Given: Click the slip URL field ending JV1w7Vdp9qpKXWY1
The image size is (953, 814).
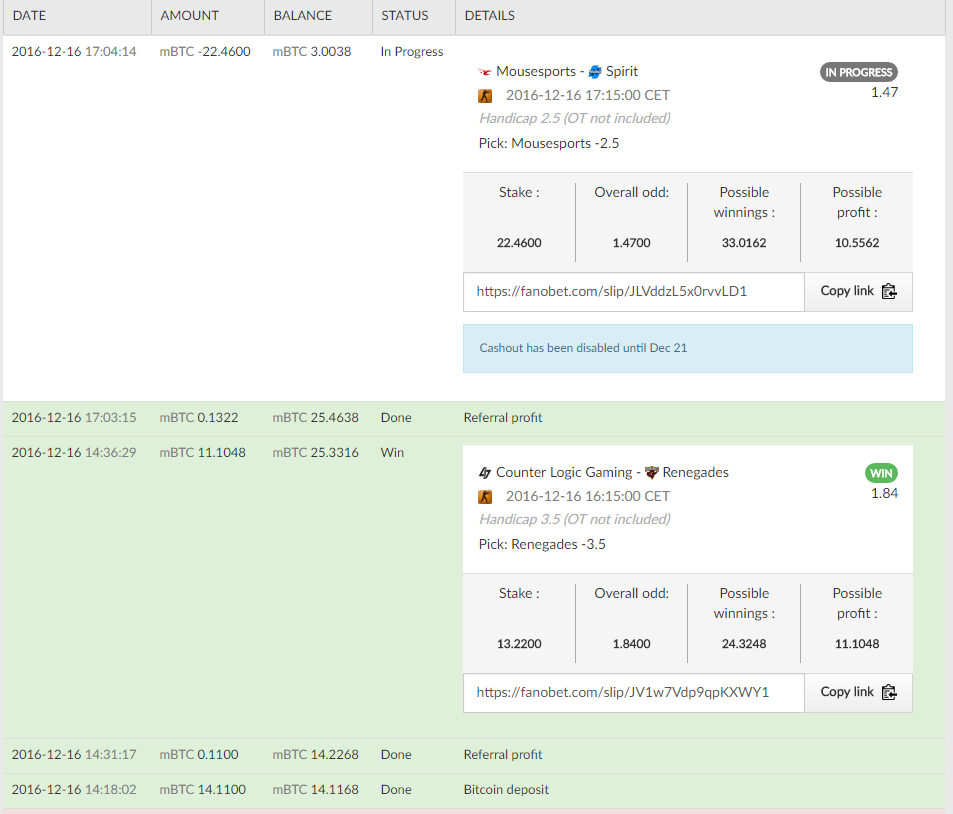Looking at the screenshot, I should [634, 692].
